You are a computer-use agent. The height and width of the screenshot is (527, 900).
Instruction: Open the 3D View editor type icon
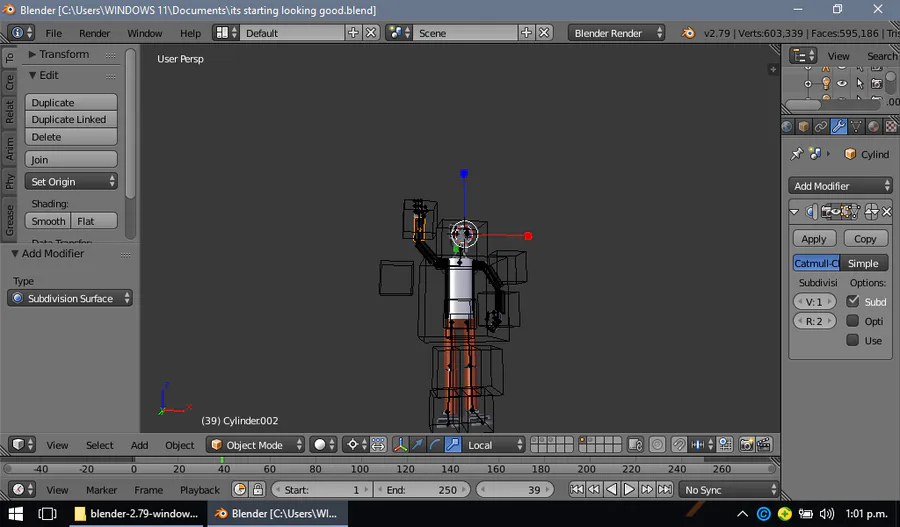[22, 444]
